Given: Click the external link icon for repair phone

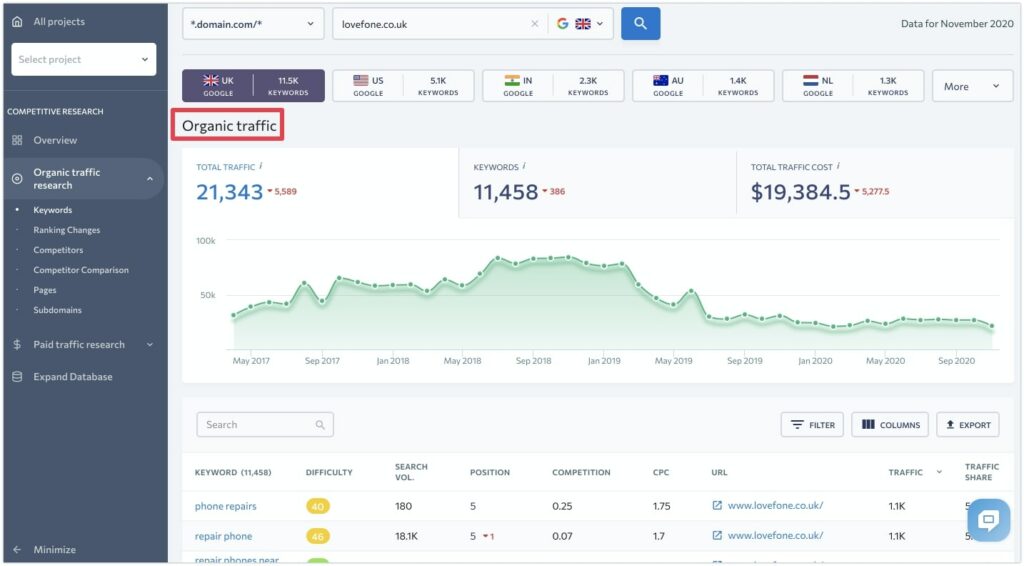Looking at the screenshot, I should [717, 535].
